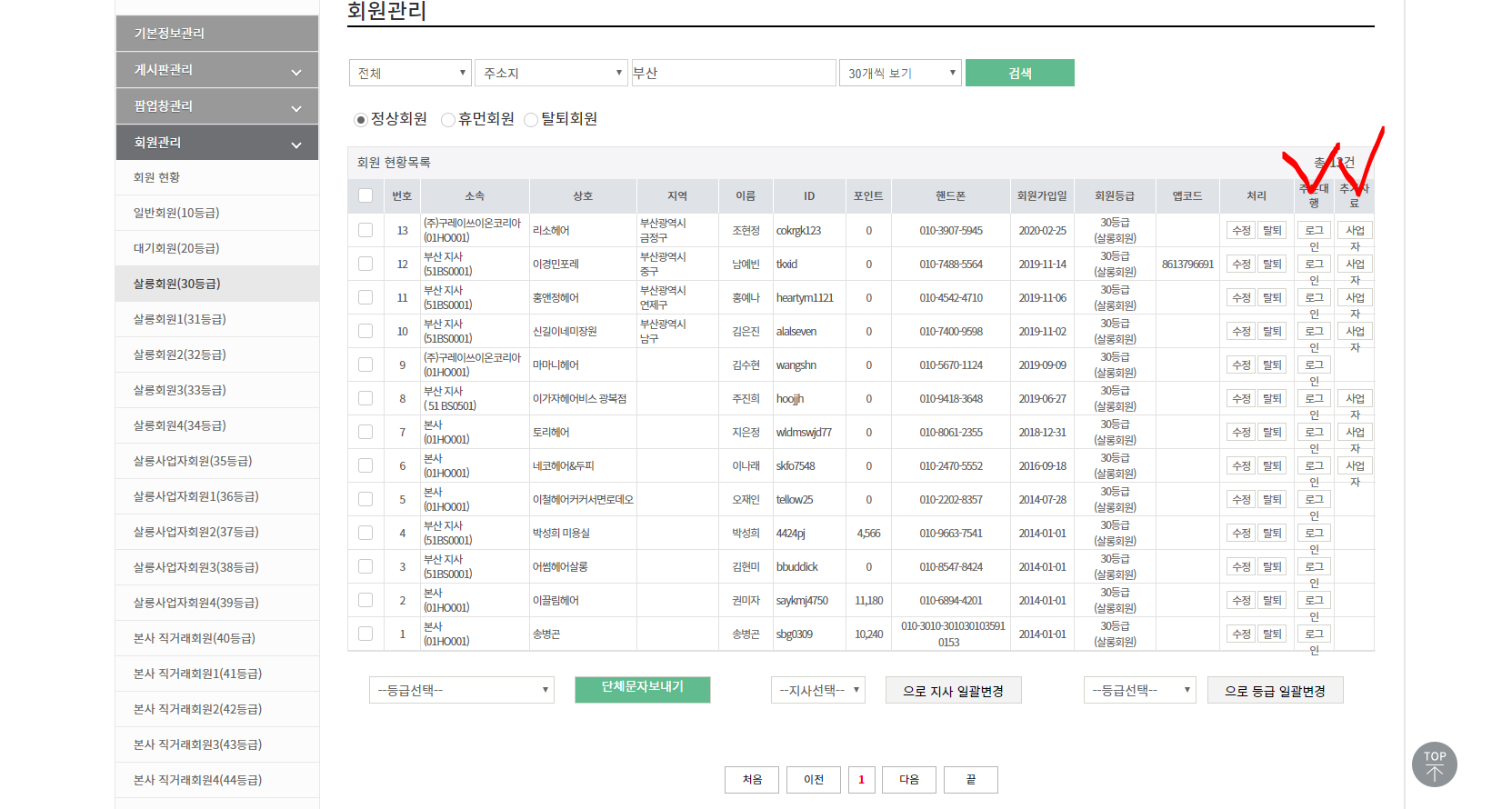The width and height of the screenshot is (1512, 809).
Task: Click 사업자 for member skfo7548
Action: click(1355, 465)
